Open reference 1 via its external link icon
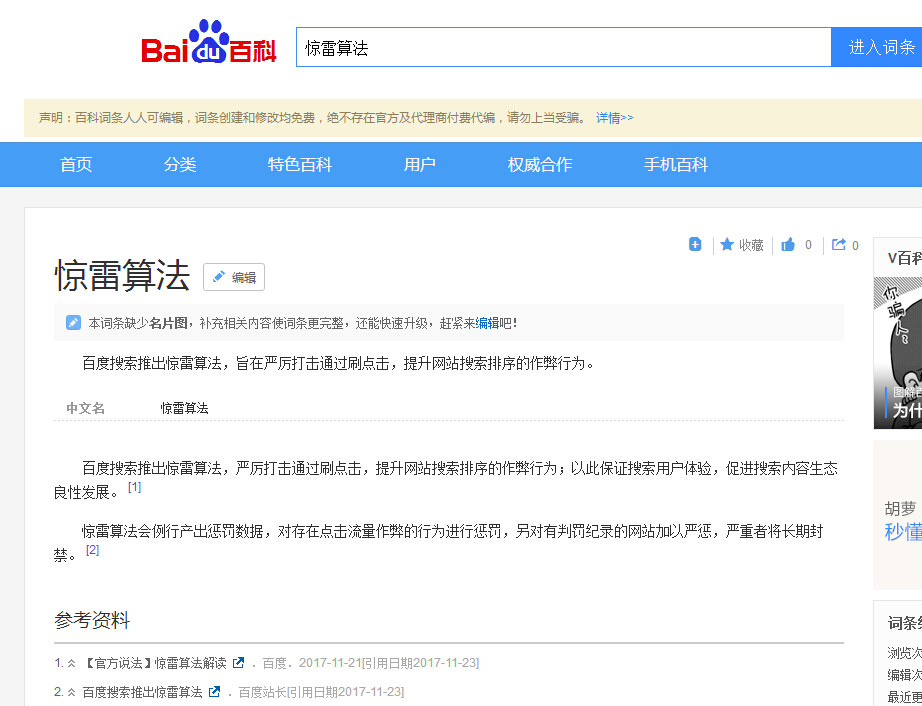This screenshot has width=922, height=706. [236, 662]
